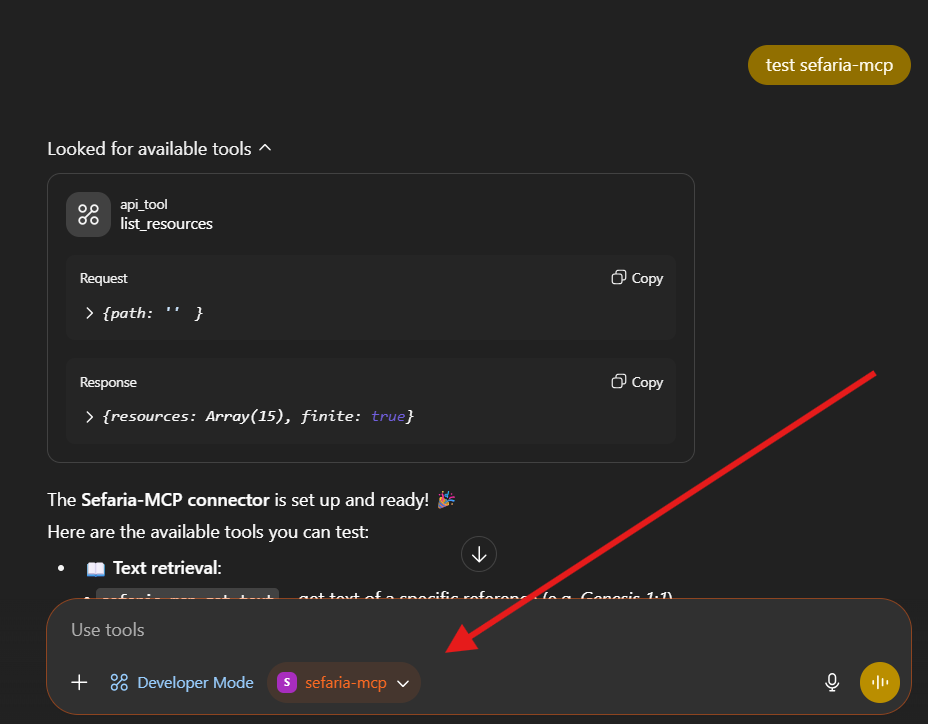The image size is (928, 724).
Task: Click 'Here are the available tools' line
Action: pyautogui.click(x=208, y=532)
